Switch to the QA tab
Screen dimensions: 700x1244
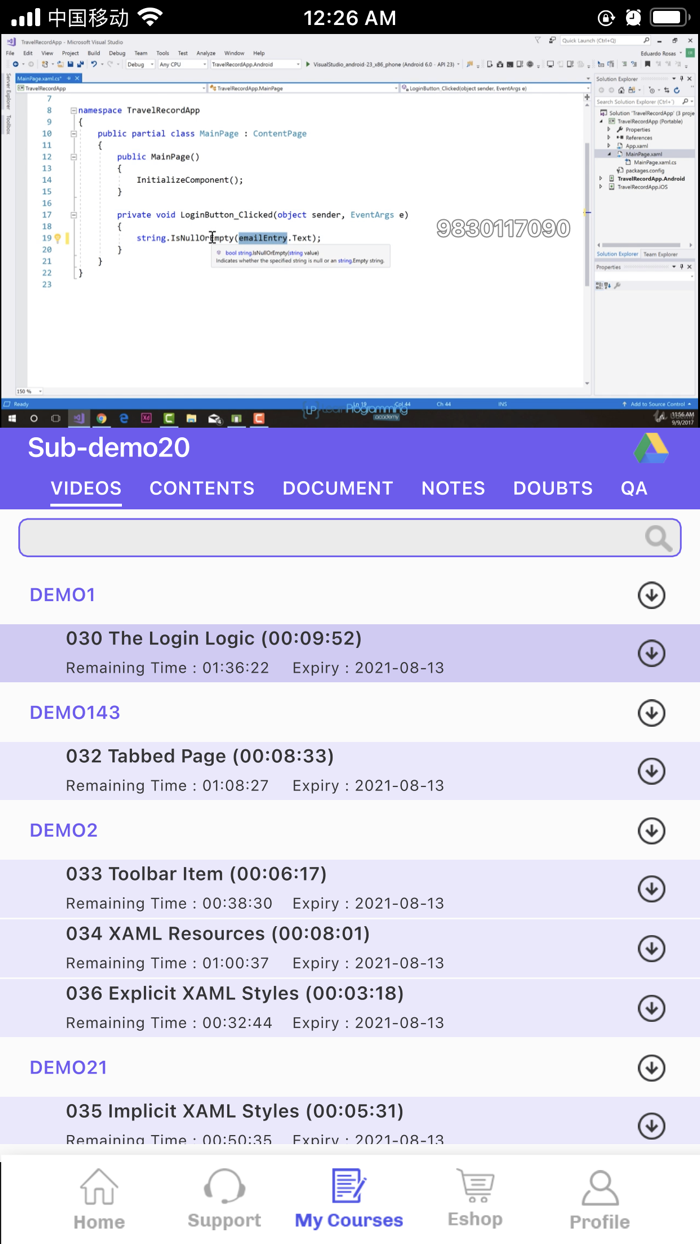[634, 488]
